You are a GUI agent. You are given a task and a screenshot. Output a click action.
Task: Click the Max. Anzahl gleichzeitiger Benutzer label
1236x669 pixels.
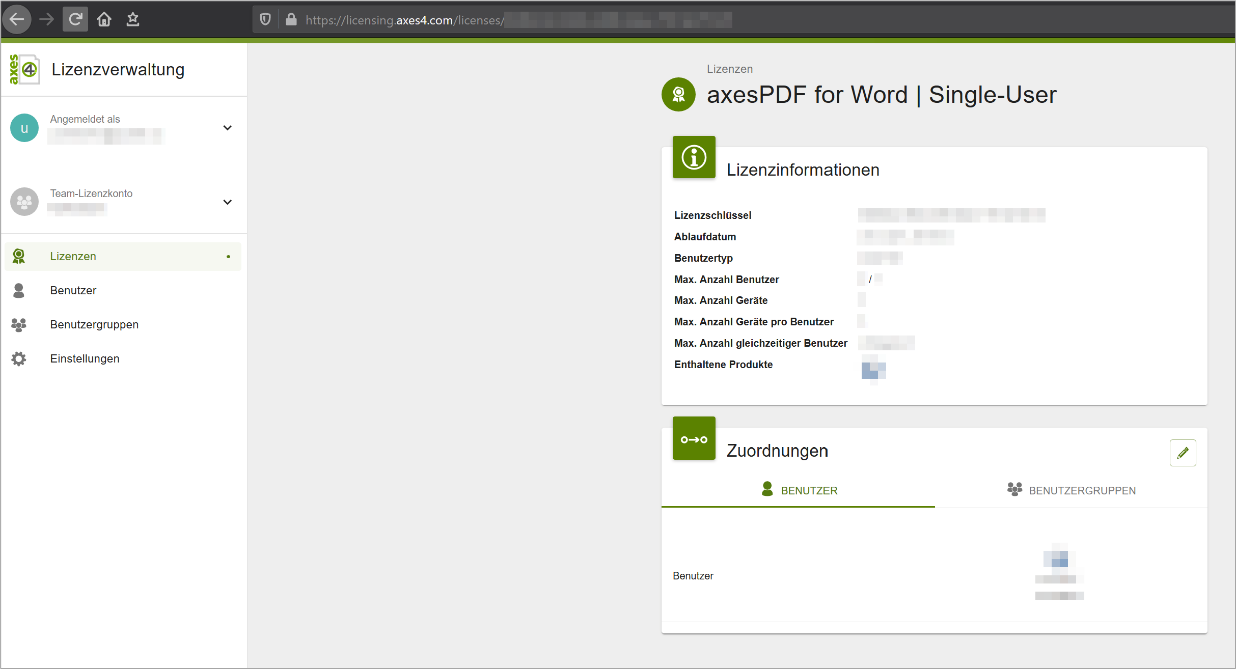point(761,343)
